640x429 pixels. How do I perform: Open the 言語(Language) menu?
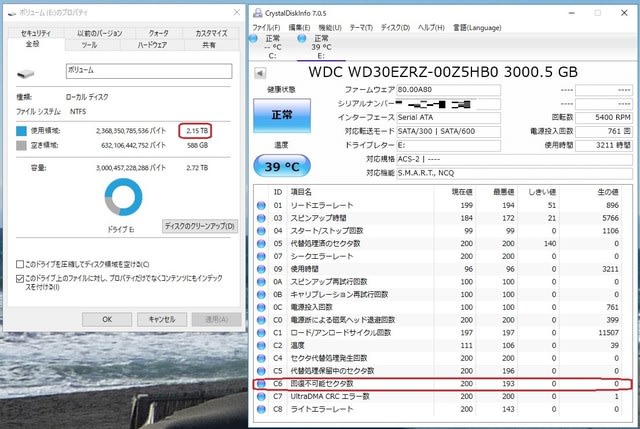pyautogui.click(x=477, y=28)
